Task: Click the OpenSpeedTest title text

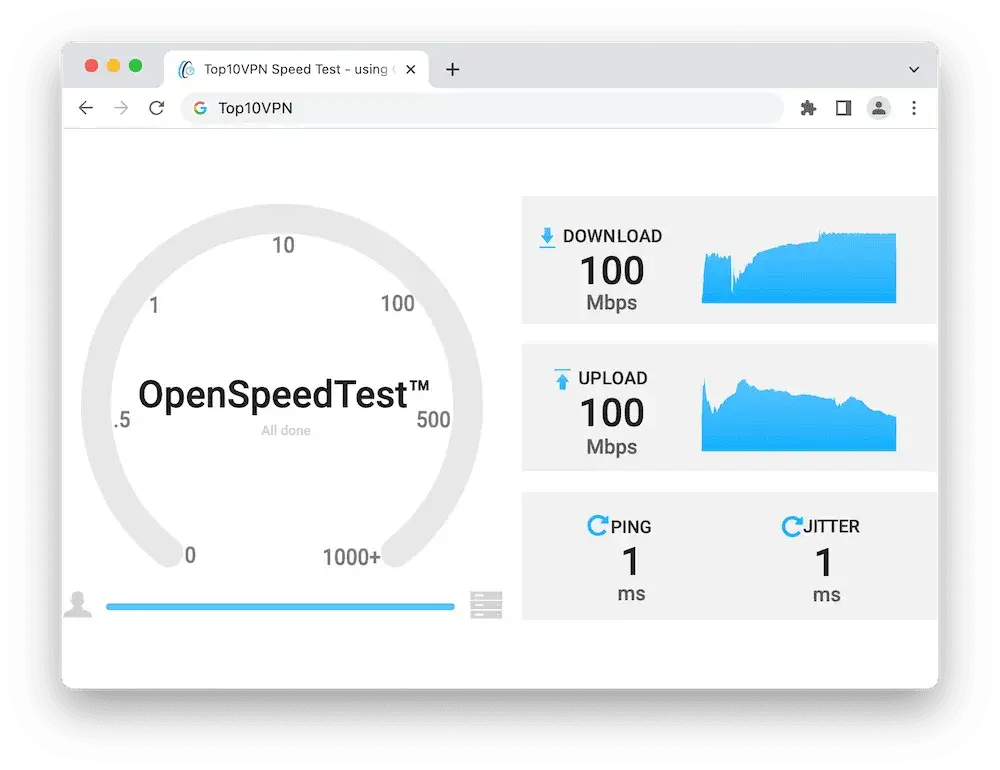Action: (x=286, y=394)
